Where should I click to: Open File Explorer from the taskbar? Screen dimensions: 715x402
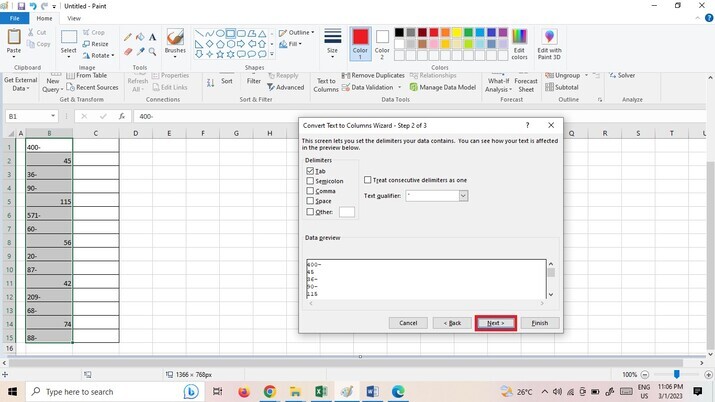tap(295, 392)
